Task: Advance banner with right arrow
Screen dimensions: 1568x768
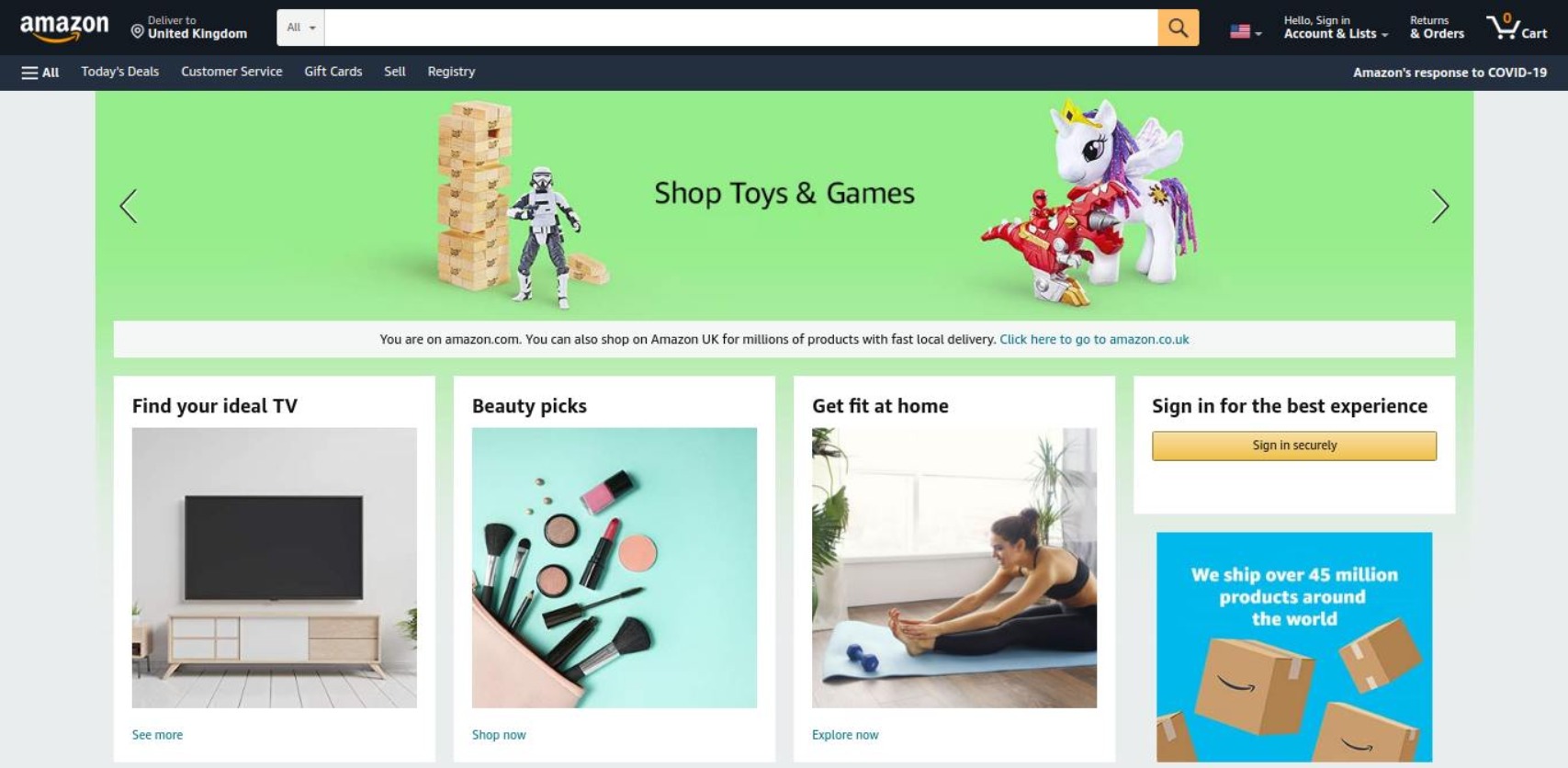Action: (1439, 206)
